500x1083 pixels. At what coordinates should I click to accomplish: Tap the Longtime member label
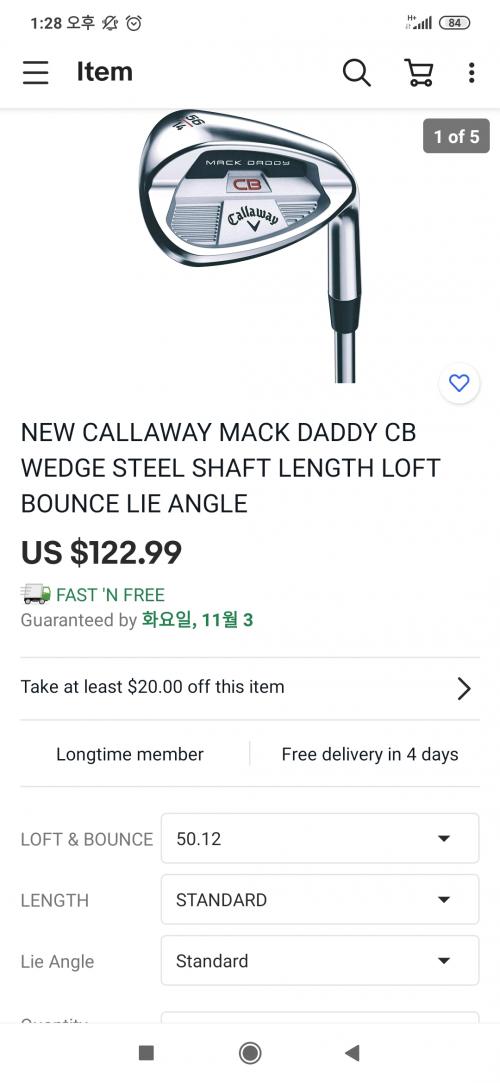pyautogui.click(x=130, y=754)
